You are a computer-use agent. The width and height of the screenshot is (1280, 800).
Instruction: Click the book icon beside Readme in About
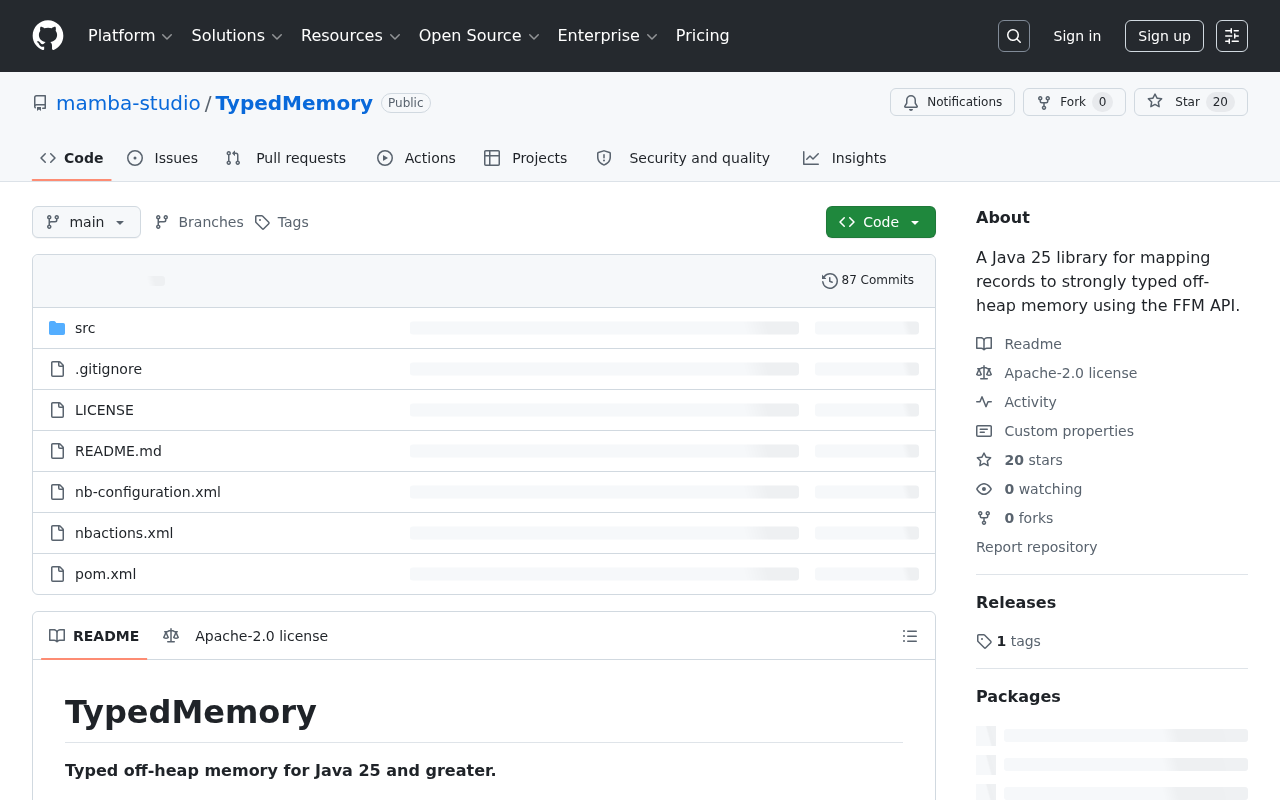pos(984,344)
